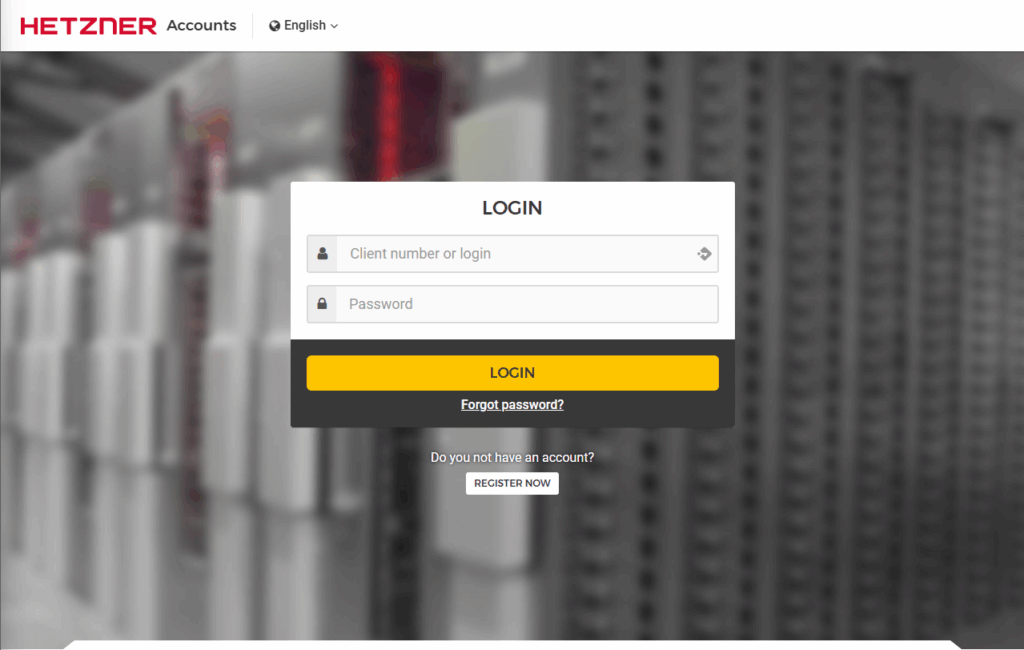The width and height of the screenshot is (1024, 650).
Task: Submit with the yellow LOGIN button
Action: click(513, 373)
